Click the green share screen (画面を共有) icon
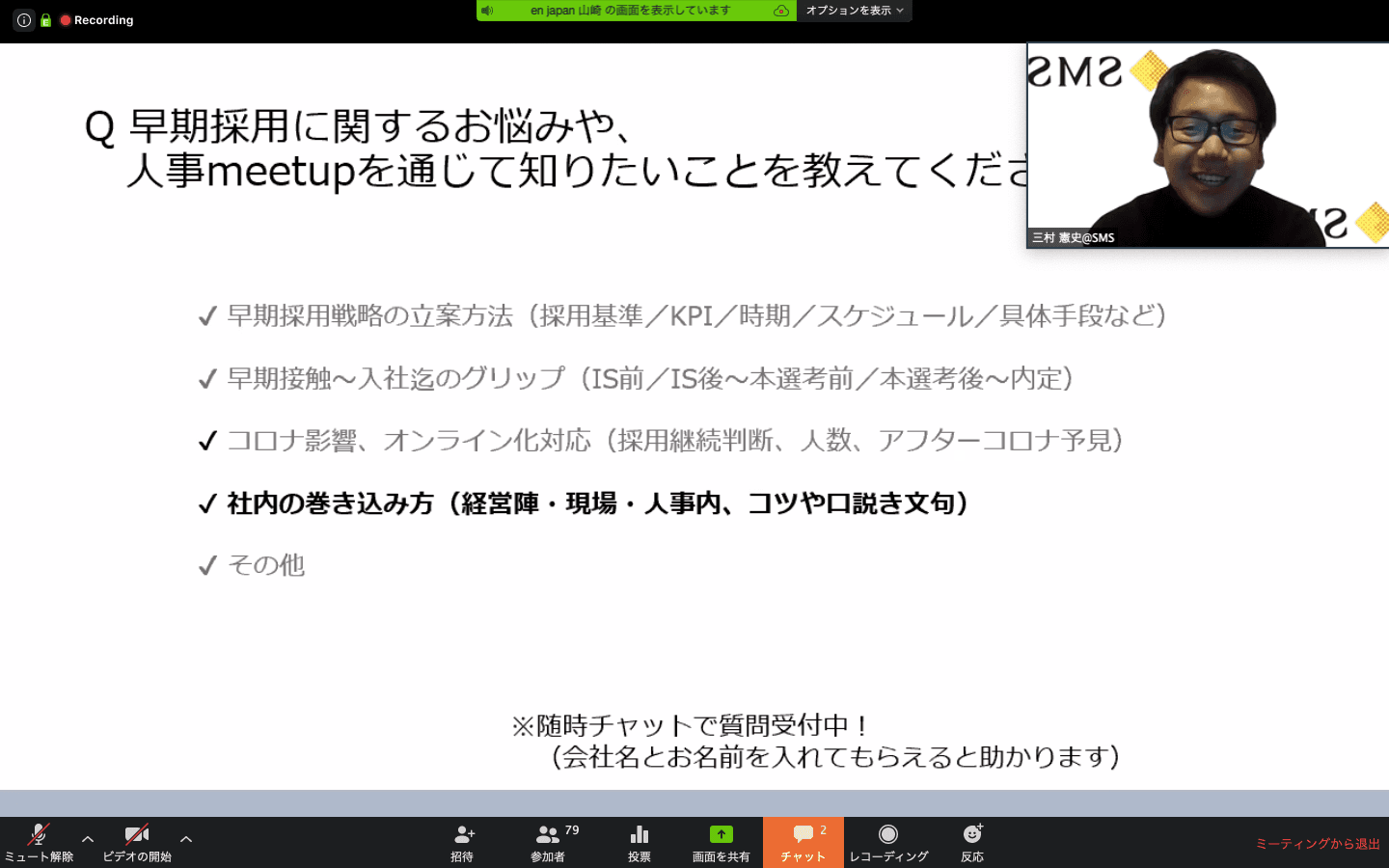 [721, 842]
